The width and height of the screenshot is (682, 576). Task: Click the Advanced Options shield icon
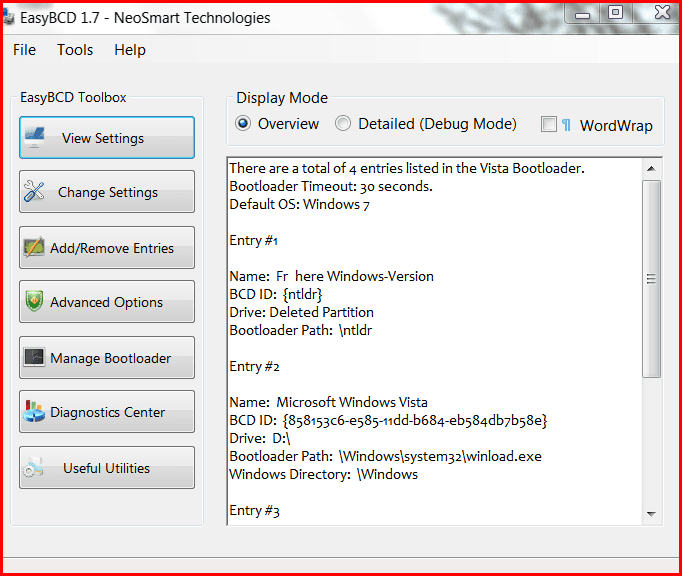click(x=34, y=301)
